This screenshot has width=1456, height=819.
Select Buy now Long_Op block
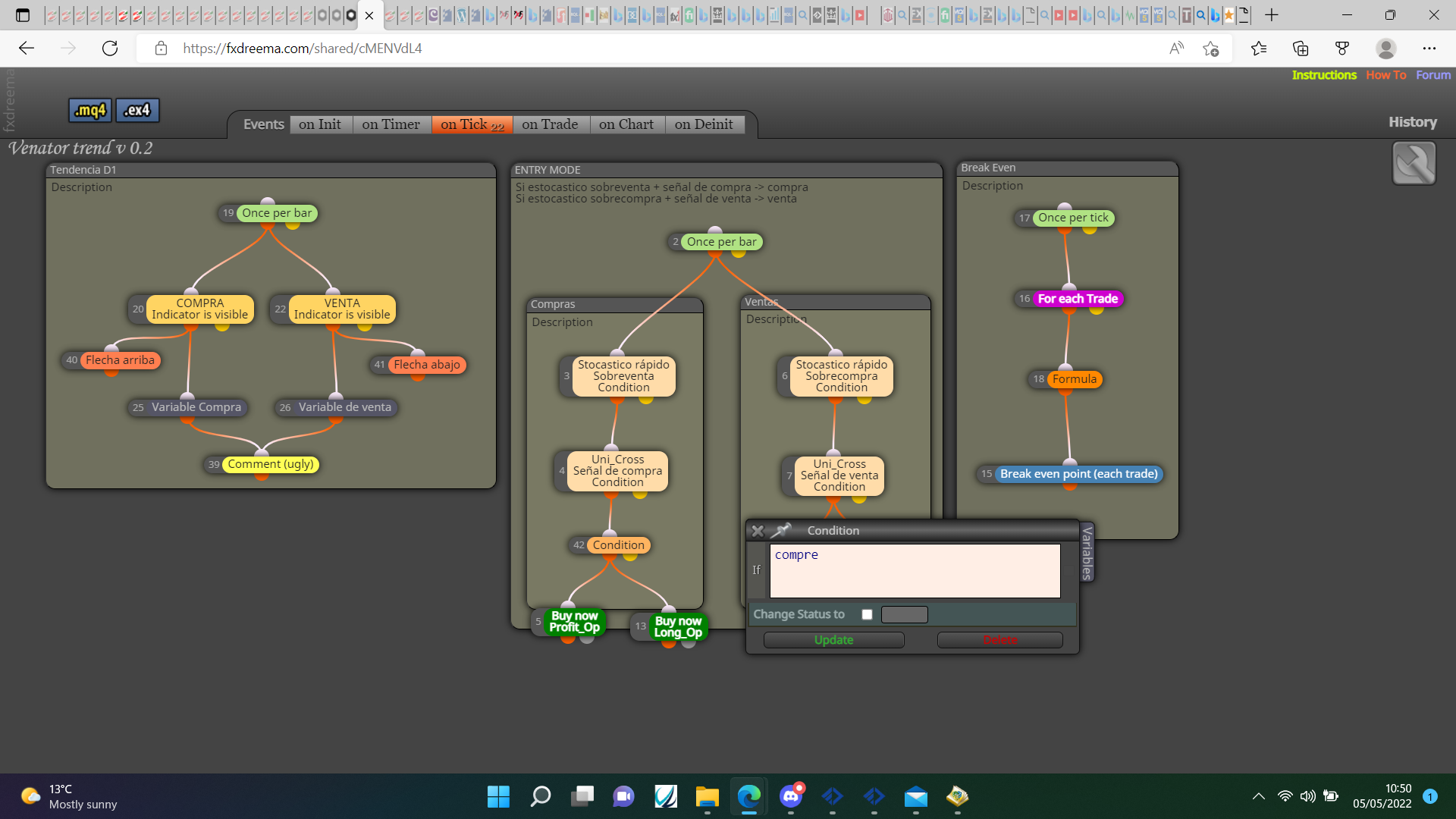(x=678, y=626)
